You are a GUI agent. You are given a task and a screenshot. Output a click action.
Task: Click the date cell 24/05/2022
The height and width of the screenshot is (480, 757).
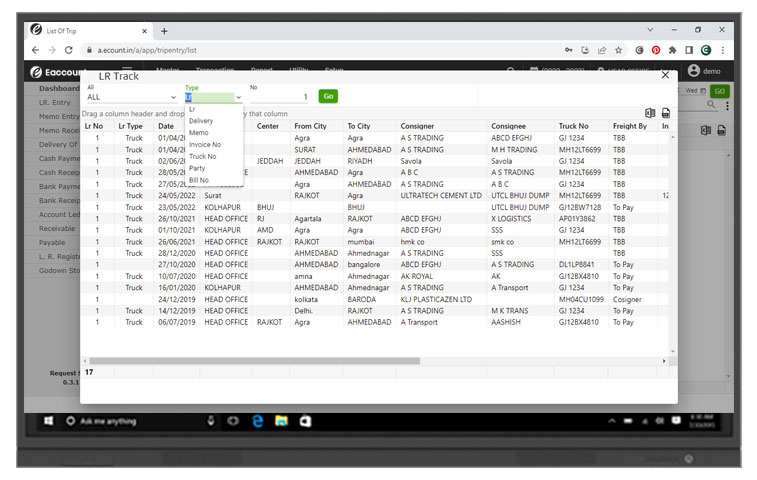pos(177,196)
